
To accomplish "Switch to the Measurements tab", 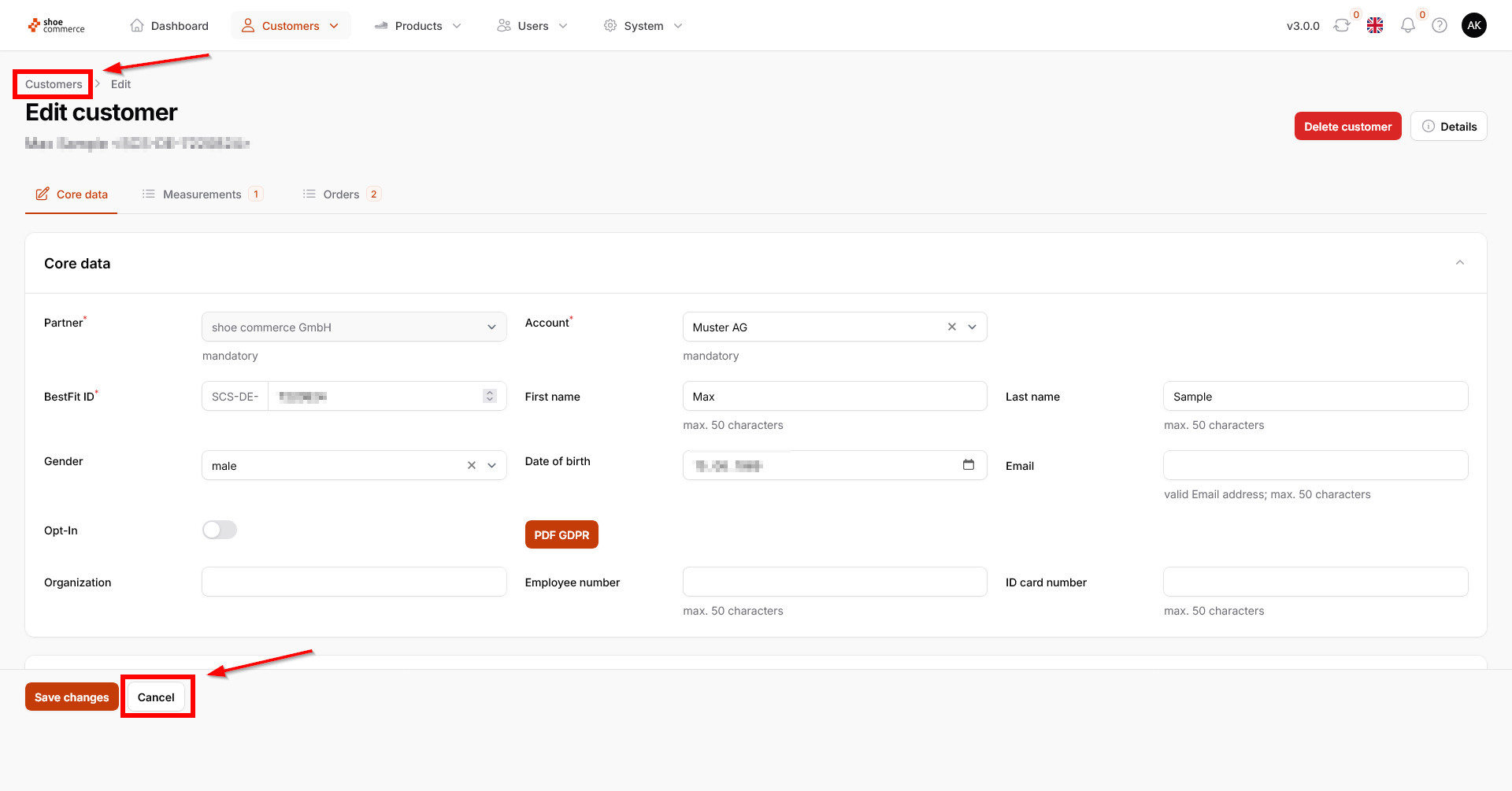I will [202, 194].
